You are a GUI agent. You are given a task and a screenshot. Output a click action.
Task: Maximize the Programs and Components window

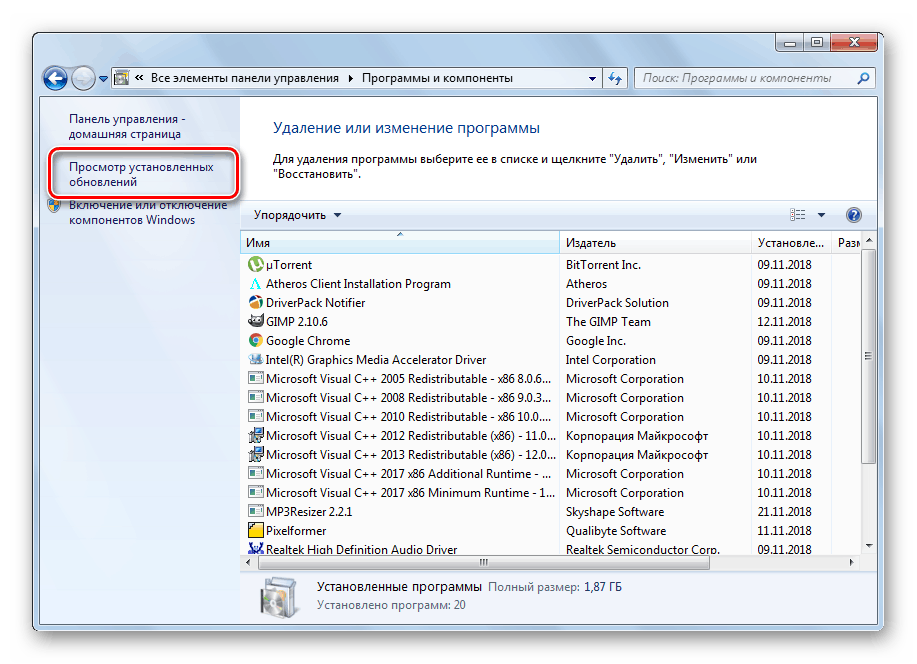pos(817,42)
